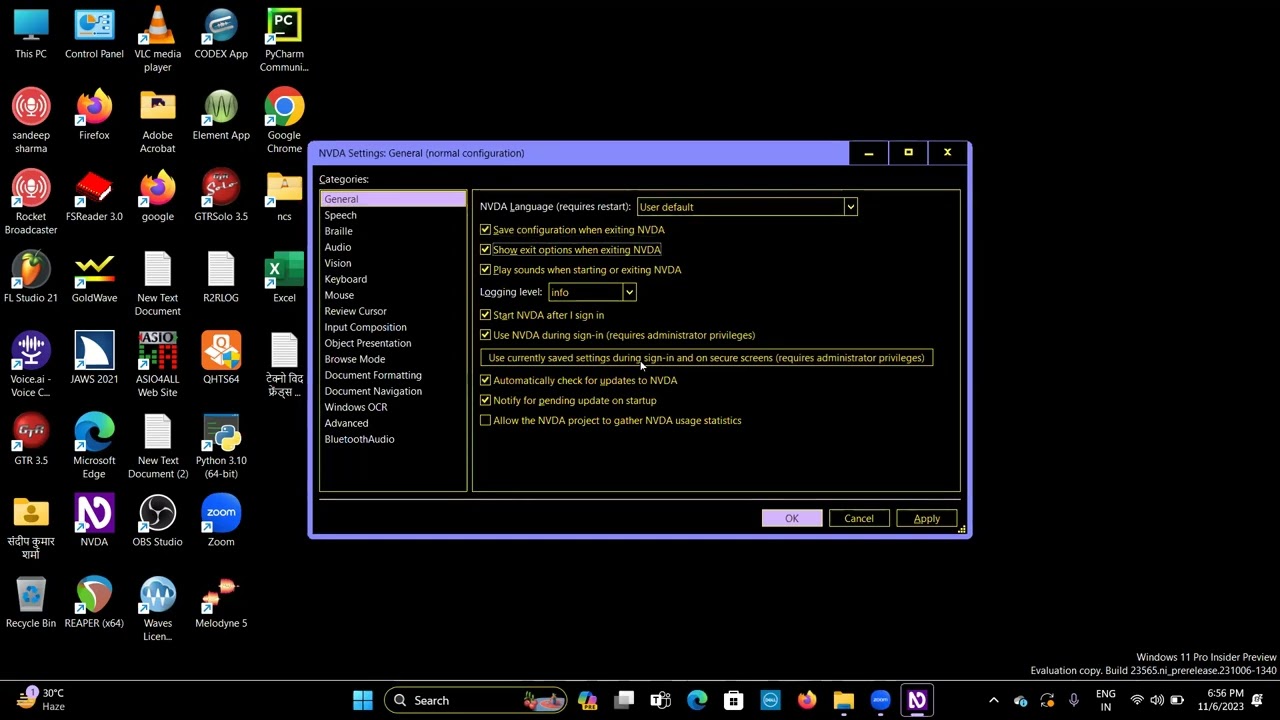Launch FL Studio 21 shortcut
The width and height of the screenshot is (1280, 720).
pos(31,277)
